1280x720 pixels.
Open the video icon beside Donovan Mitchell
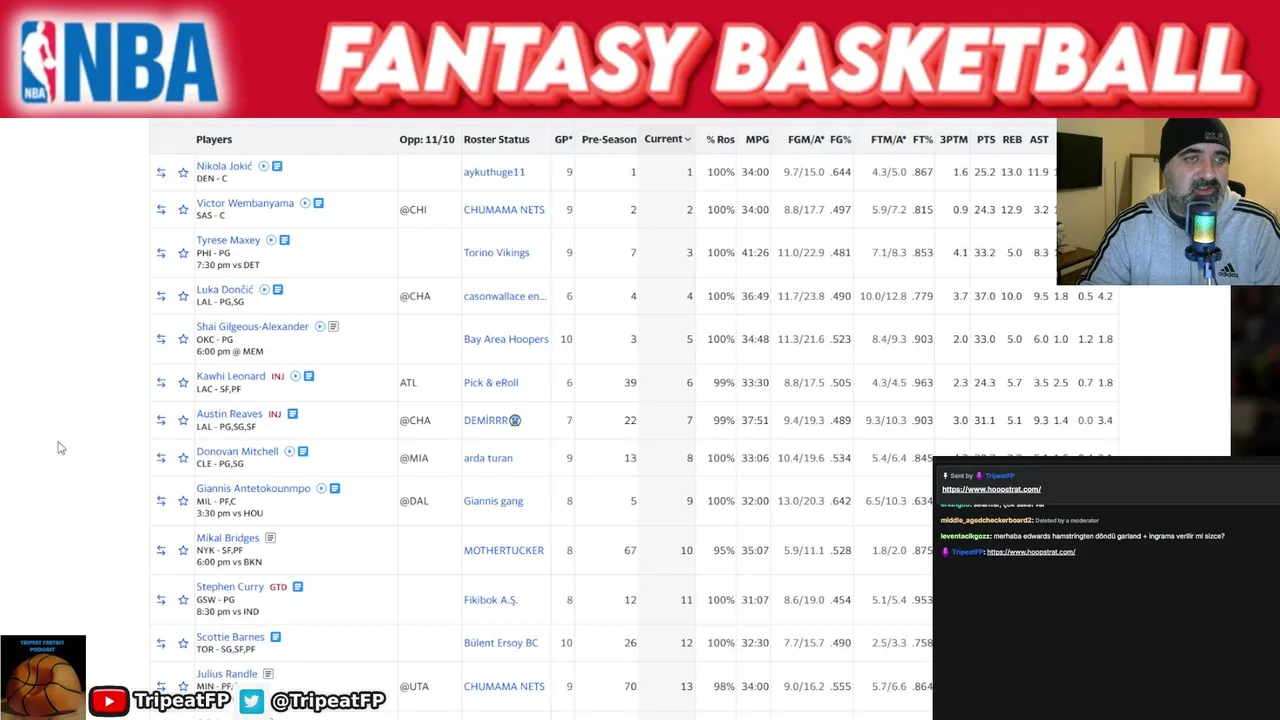[x=289, y=452]
